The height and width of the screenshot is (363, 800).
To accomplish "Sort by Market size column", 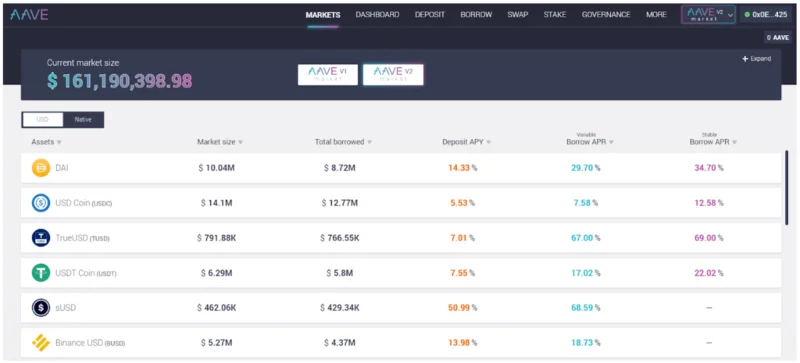I will point(220,142).
